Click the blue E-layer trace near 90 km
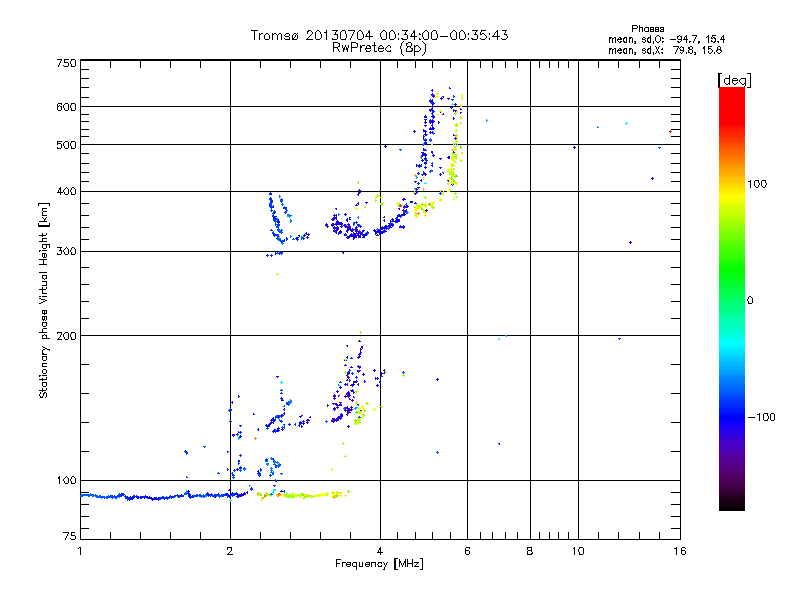This screenshot has width=800, height=600. tap(163, 496)
